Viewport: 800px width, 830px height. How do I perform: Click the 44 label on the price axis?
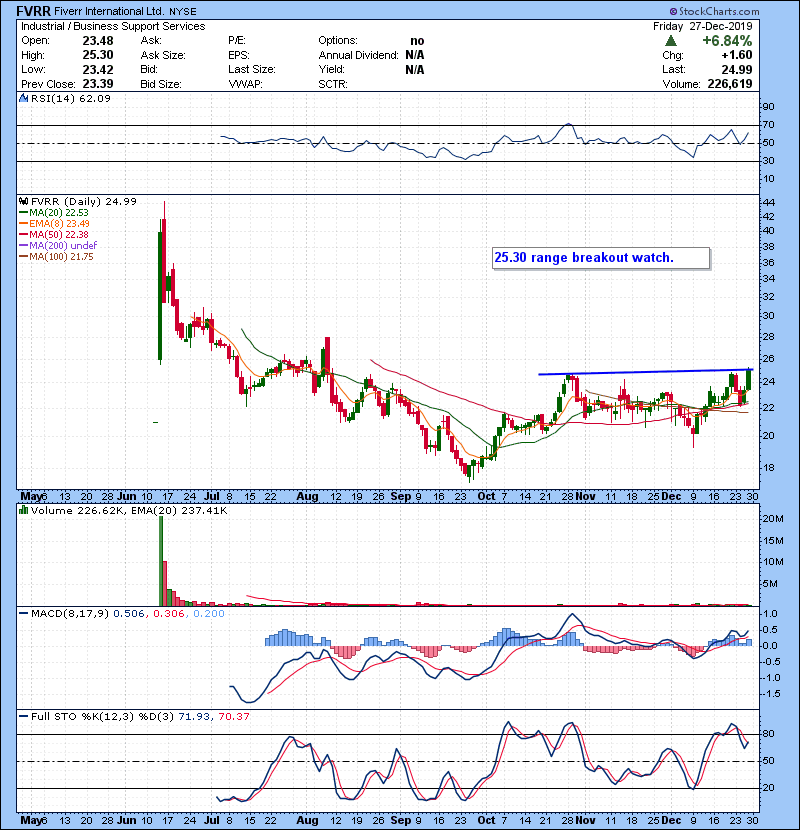(768, 203)
